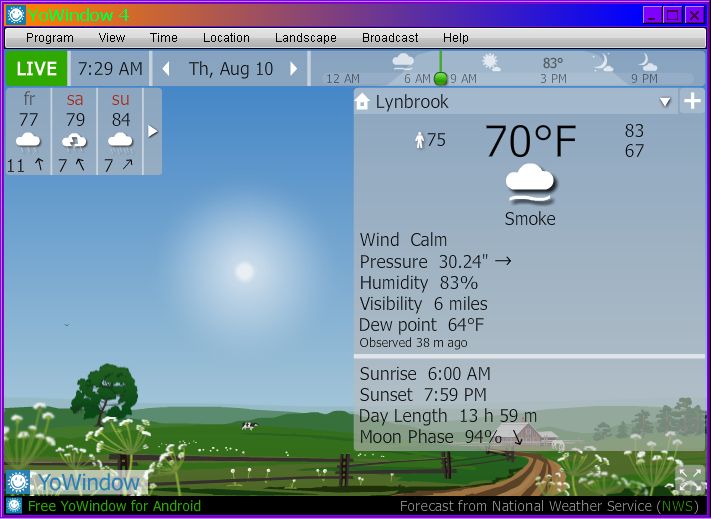Click the feels-like person icon

click(420, 140)
